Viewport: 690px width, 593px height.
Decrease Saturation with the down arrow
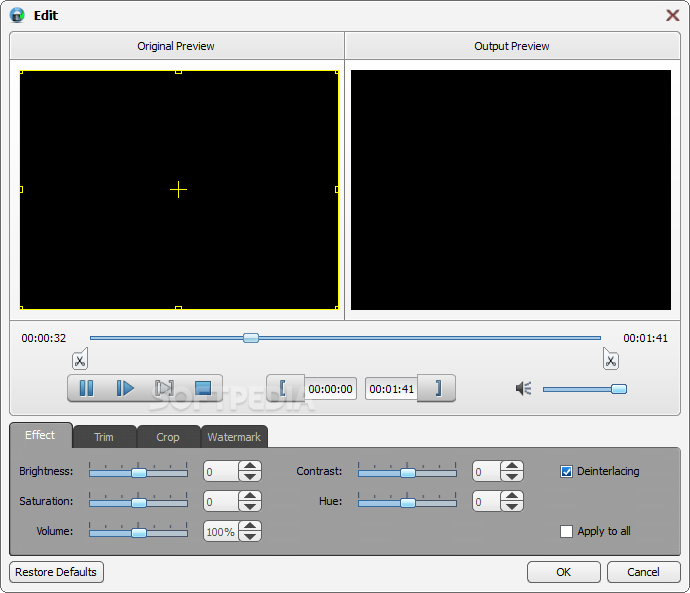(x=250, y=506)
